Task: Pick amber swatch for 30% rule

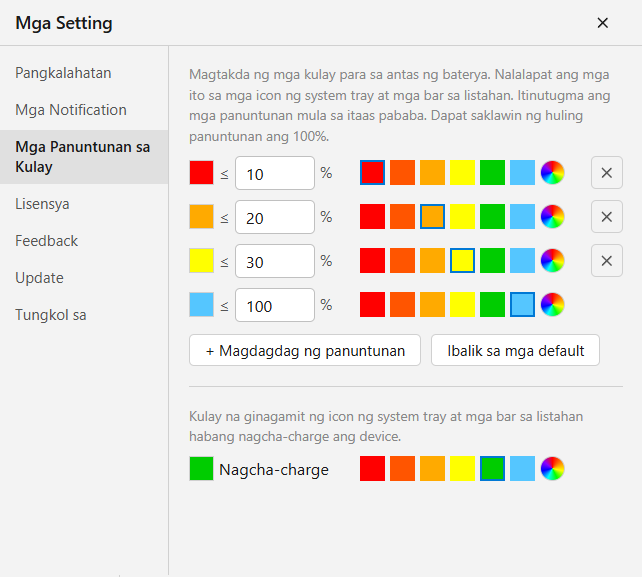Action: point(432,260)
